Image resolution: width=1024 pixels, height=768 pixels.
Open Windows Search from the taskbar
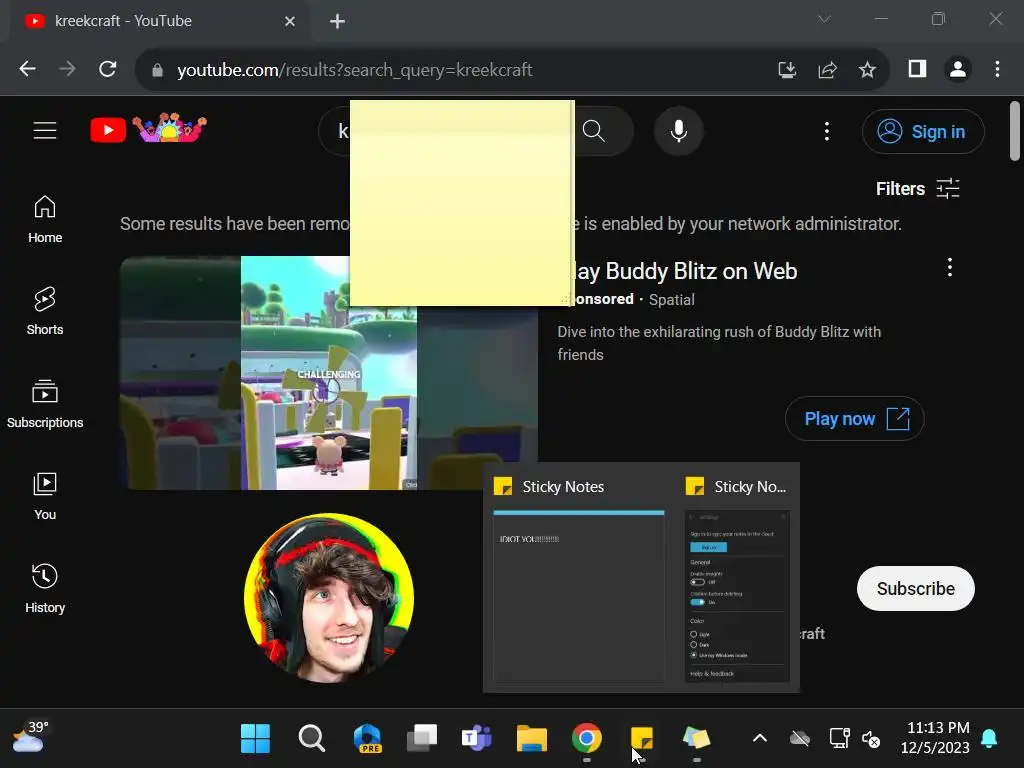point(312,739)
